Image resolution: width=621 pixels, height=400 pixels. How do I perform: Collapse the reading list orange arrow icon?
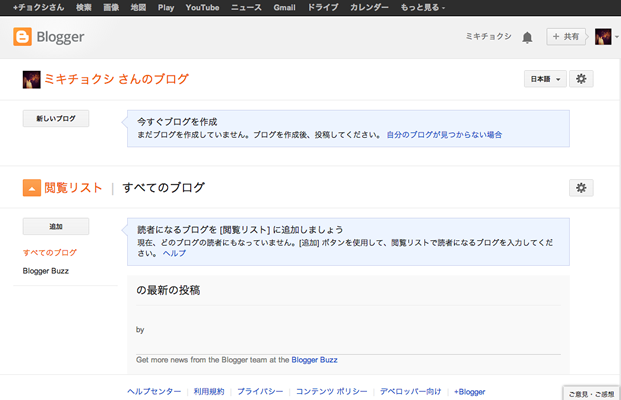pos(32,188)
